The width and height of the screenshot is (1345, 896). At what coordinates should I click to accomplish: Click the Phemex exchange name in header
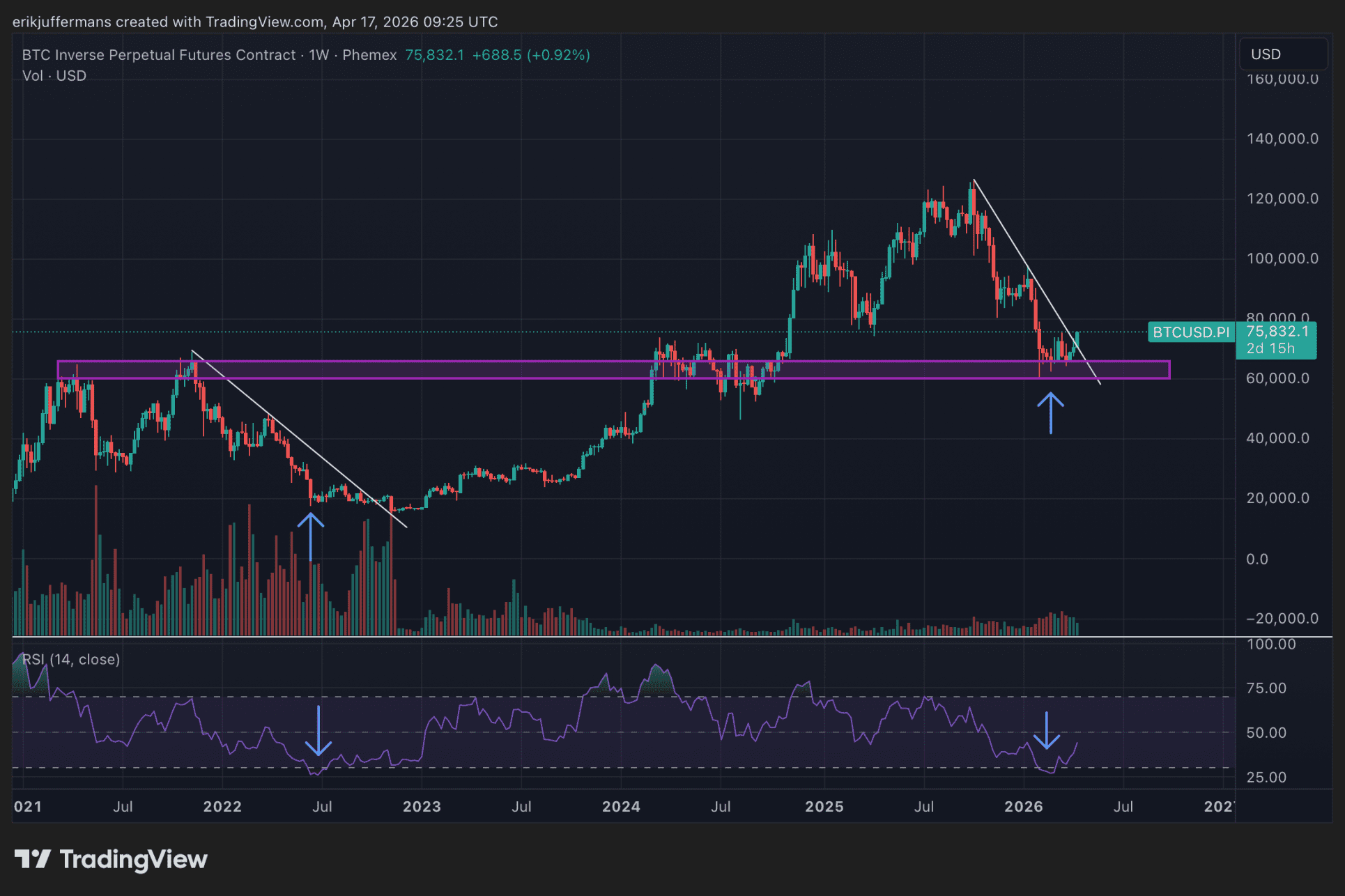369,55
